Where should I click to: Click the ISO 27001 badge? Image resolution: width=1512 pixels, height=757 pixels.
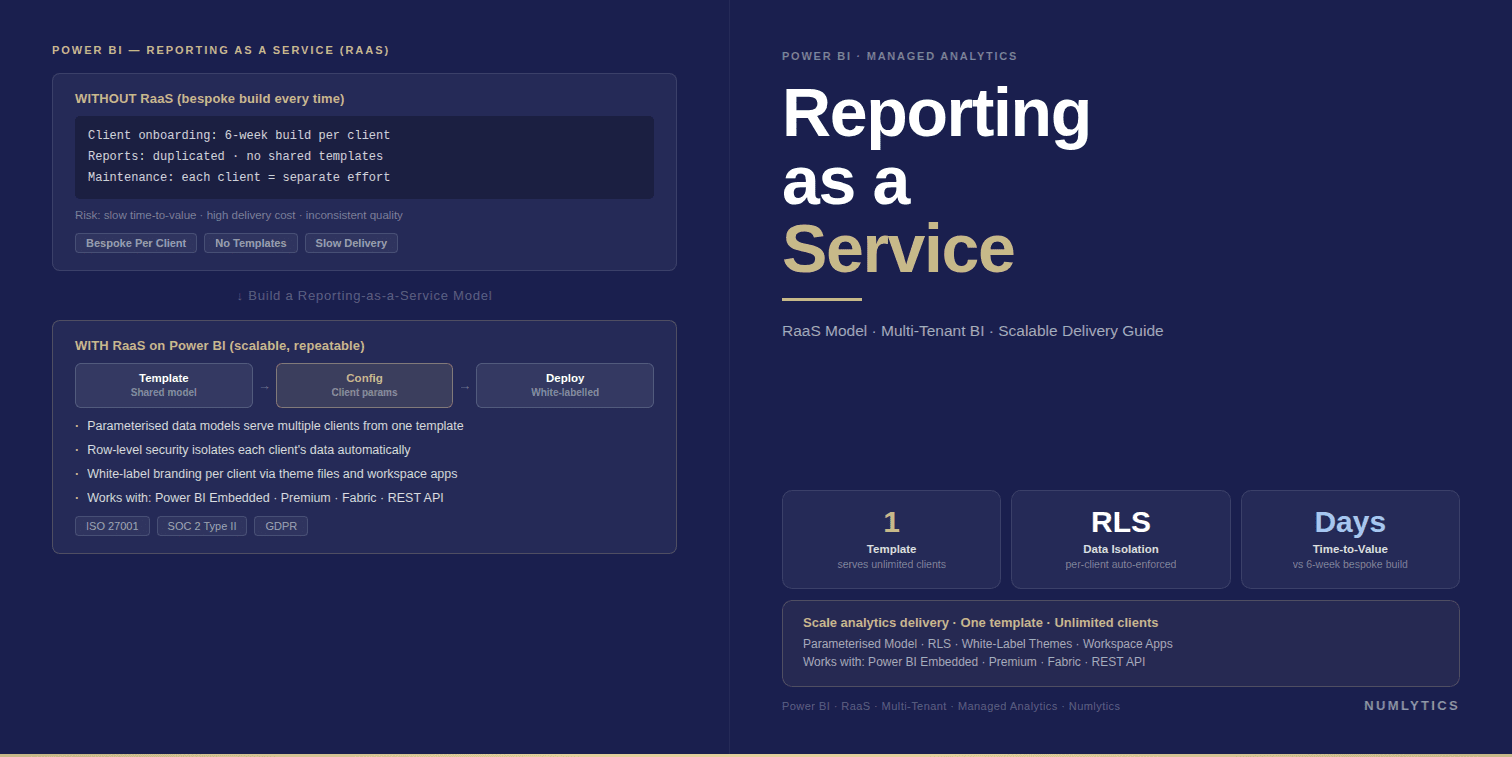tap(112, 526)
